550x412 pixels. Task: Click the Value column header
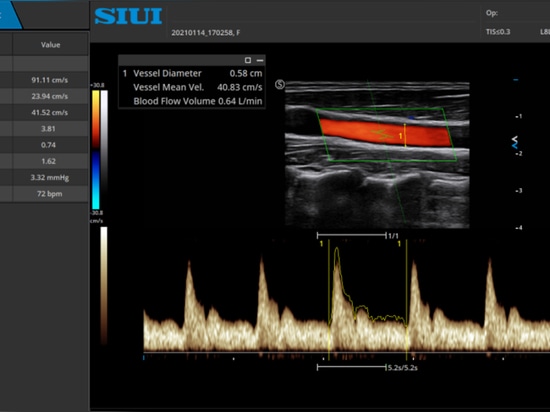[x=50, y=45]
